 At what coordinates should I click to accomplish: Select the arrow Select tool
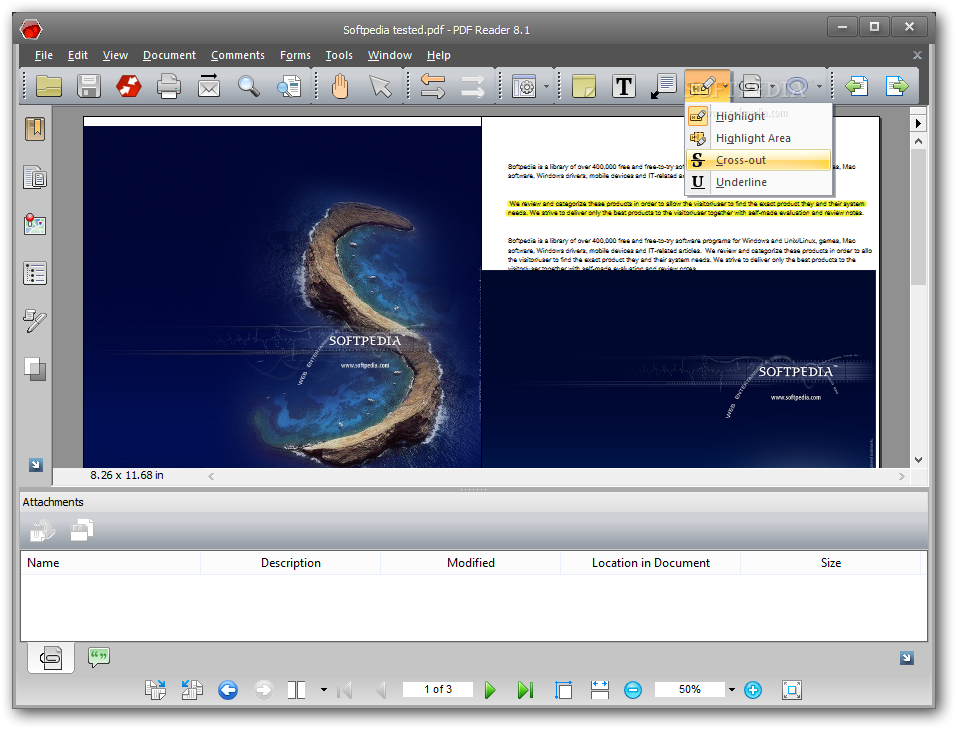coord(380,87)
